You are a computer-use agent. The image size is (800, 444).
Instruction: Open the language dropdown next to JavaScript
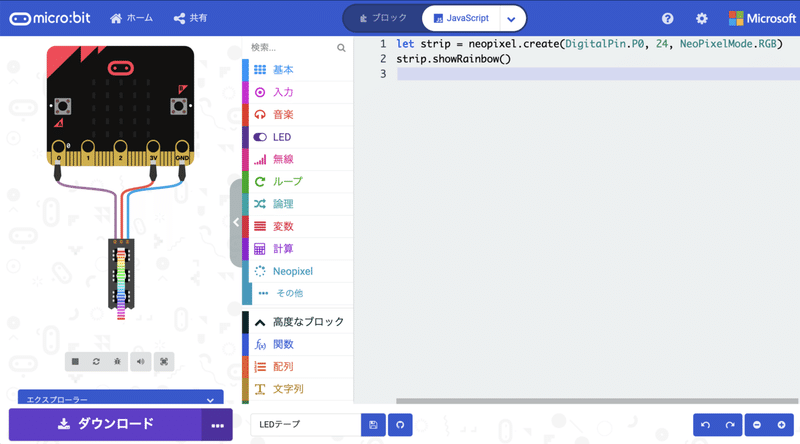coord(512,19)
